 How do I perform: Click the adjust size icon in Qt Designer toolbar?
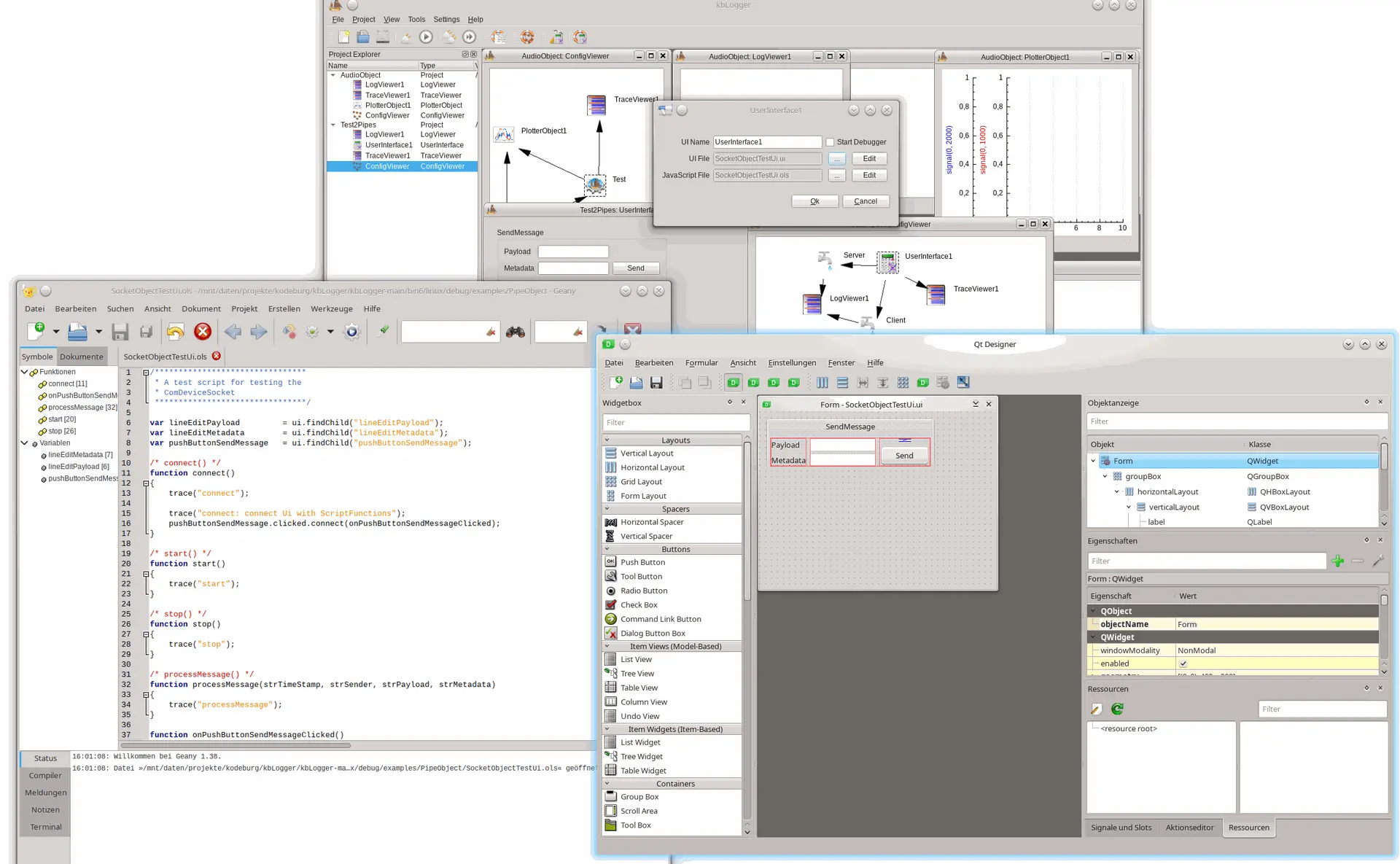[x=963, y=382]
